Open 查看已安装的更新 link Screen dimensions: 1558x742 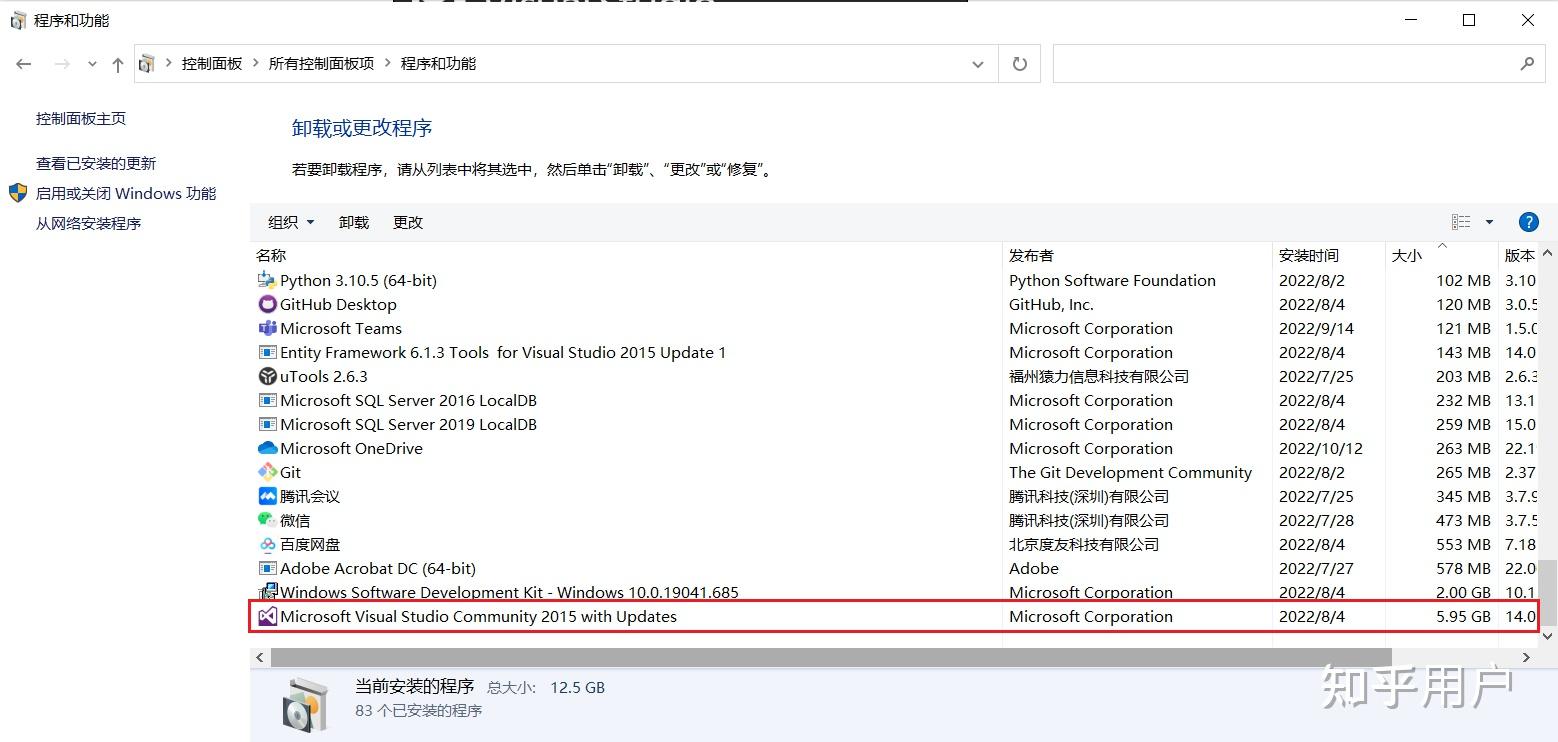[x=96, y=163]
